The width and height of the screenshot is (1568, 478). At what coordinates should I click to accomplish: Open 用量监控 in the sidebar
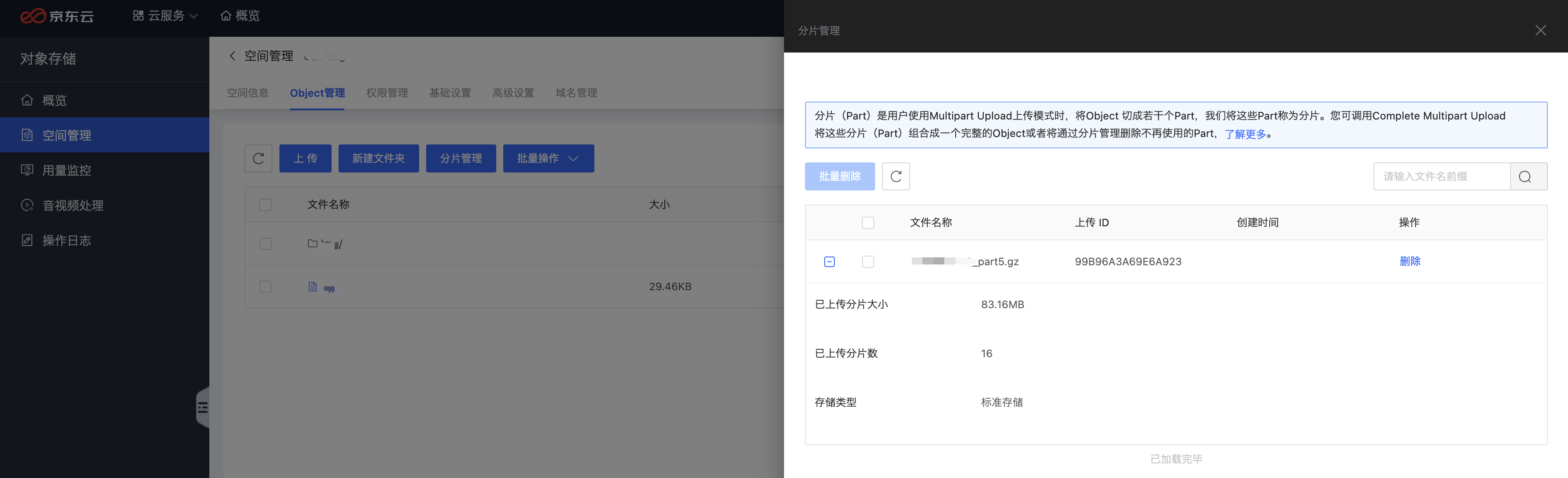point(105,170)
